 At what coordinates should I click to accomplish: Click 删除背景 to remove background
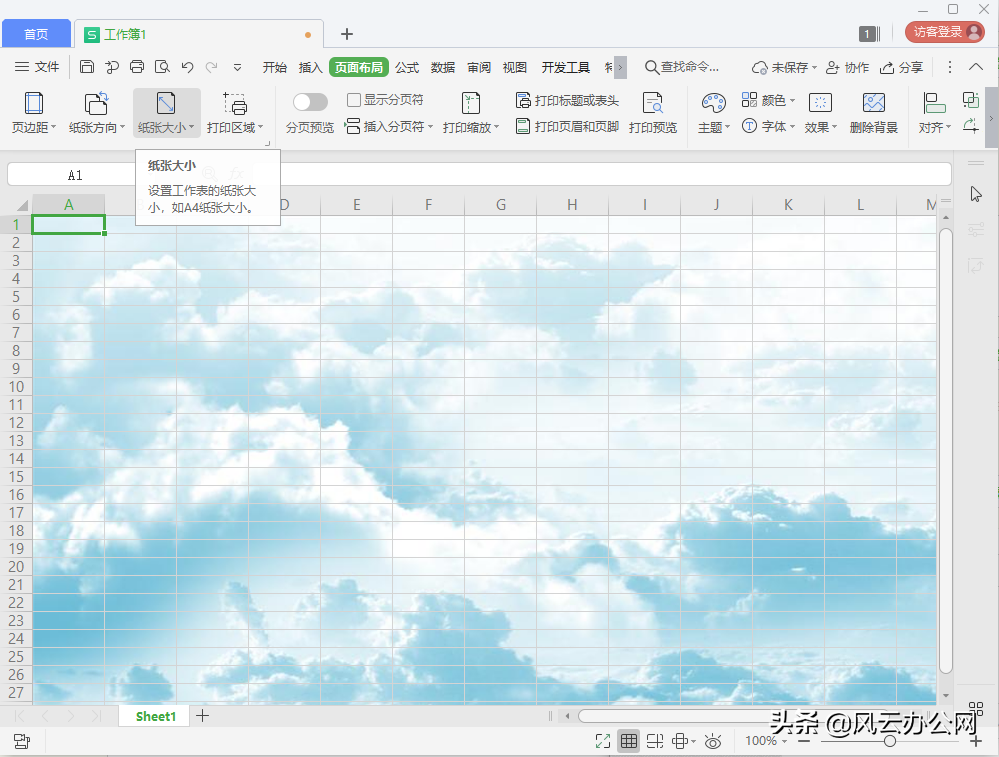pyautogui.click(x=873, y=113)
